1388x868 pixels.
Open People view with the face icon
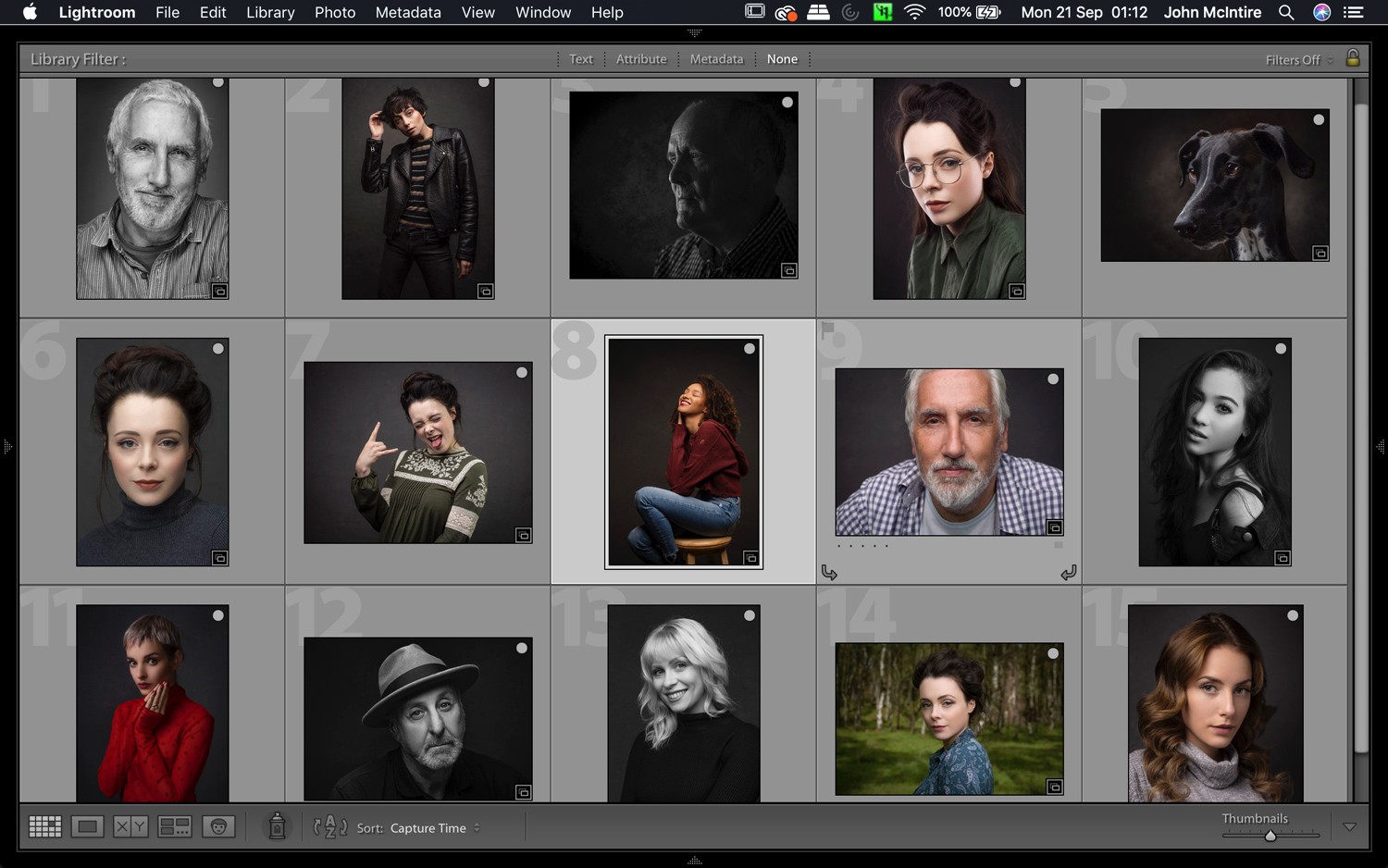pyautogui.click(x=218, y=825)
